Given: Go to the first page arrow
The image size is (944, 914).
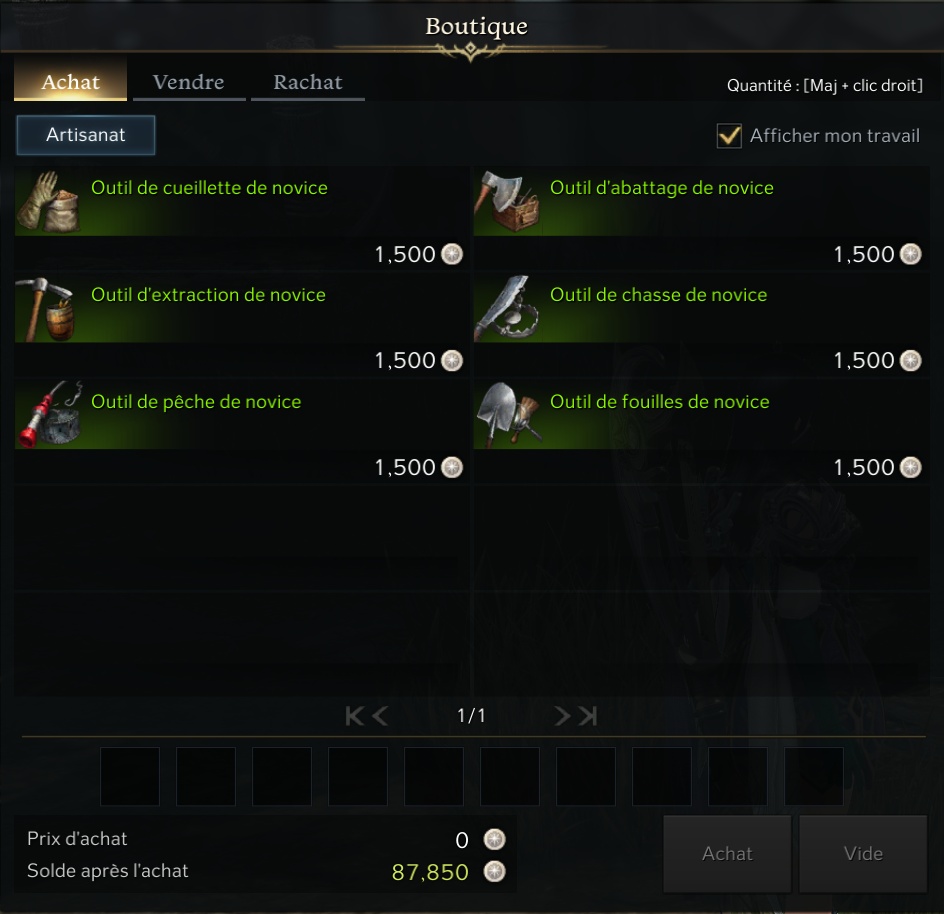Looking at the screenshot, I should pyautogui.click(x=355, y=716).
